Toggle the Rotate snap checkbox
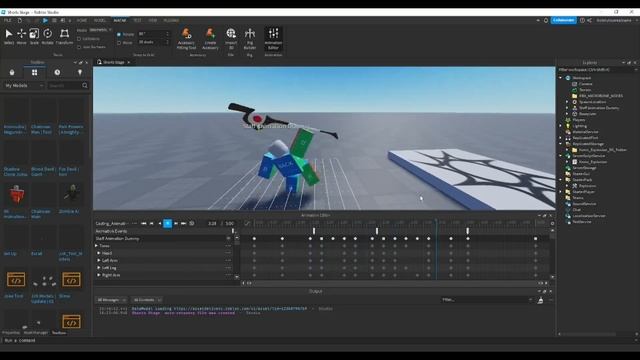640x360 pixels. coord(119,34)
